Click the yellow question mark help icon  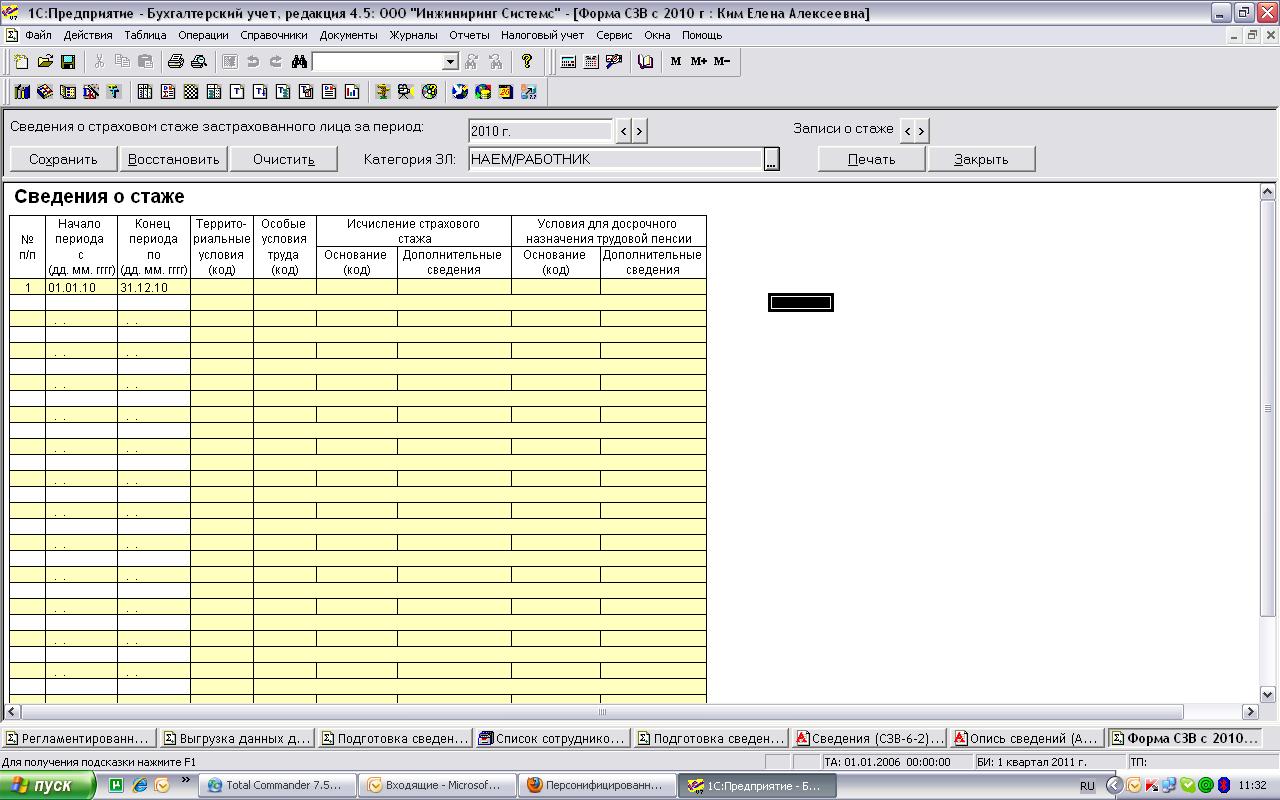[x=527, y=62]
